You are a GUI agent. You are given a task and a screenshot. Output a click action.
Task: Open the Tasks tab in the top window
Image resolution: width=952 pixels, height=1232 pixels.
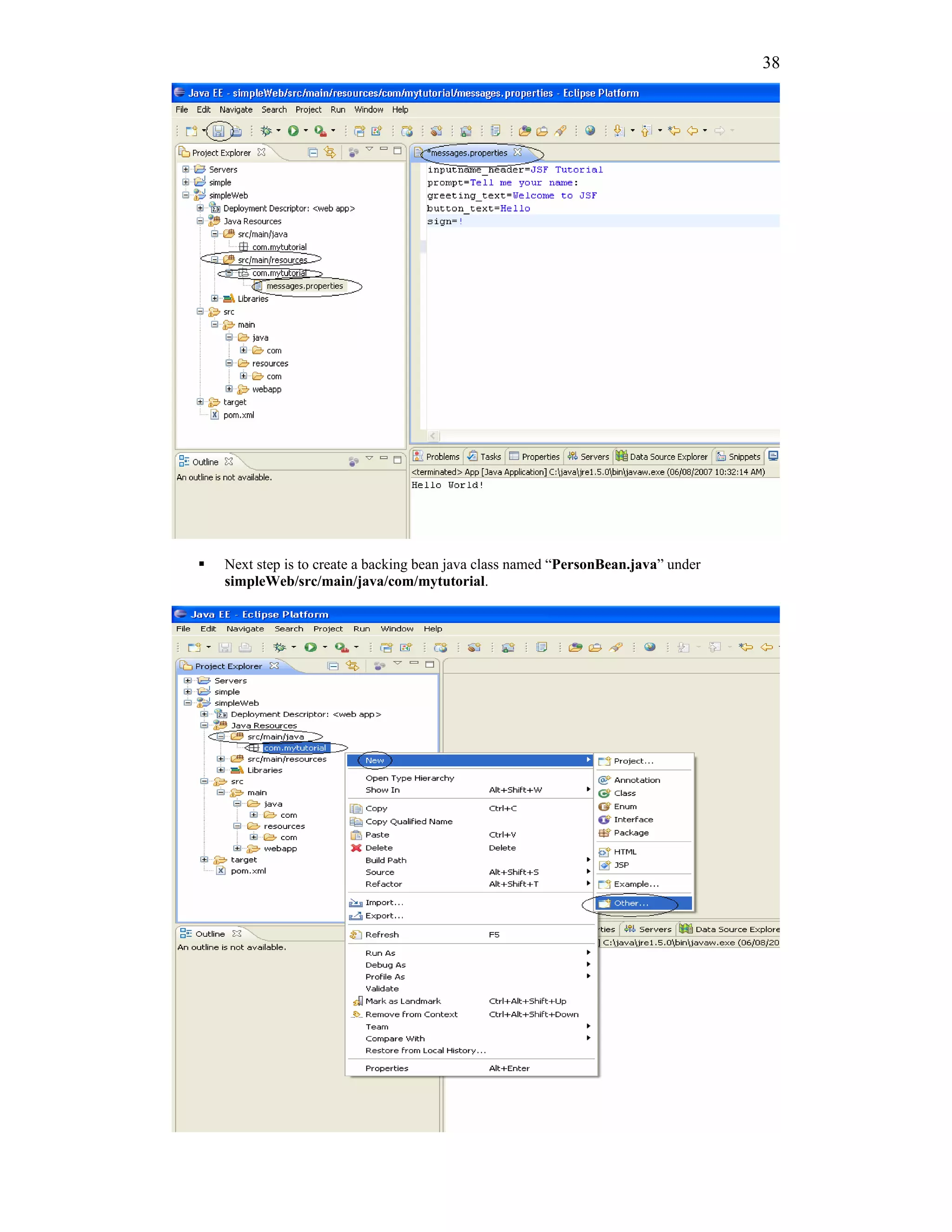tap(484, 457)
